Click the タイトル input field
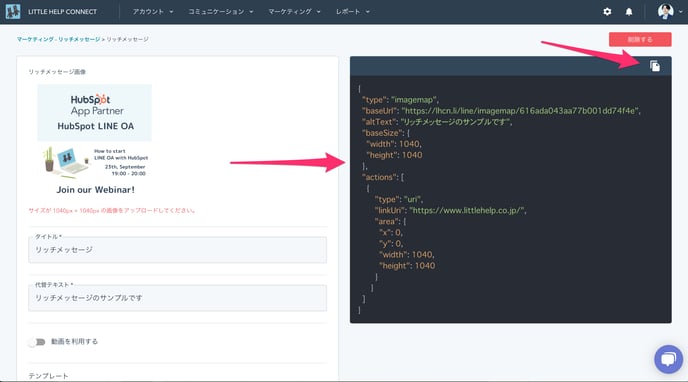 coord(177,250)
